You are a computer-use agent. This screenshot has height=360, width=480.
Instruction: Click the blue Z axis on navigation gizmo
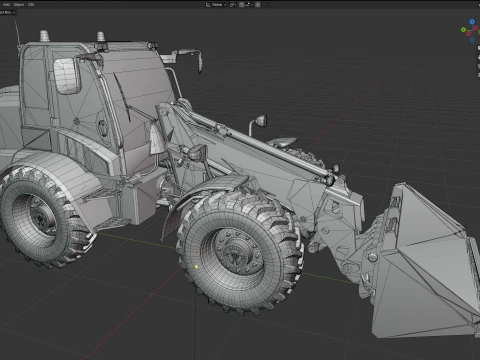(x=472, y=22)
